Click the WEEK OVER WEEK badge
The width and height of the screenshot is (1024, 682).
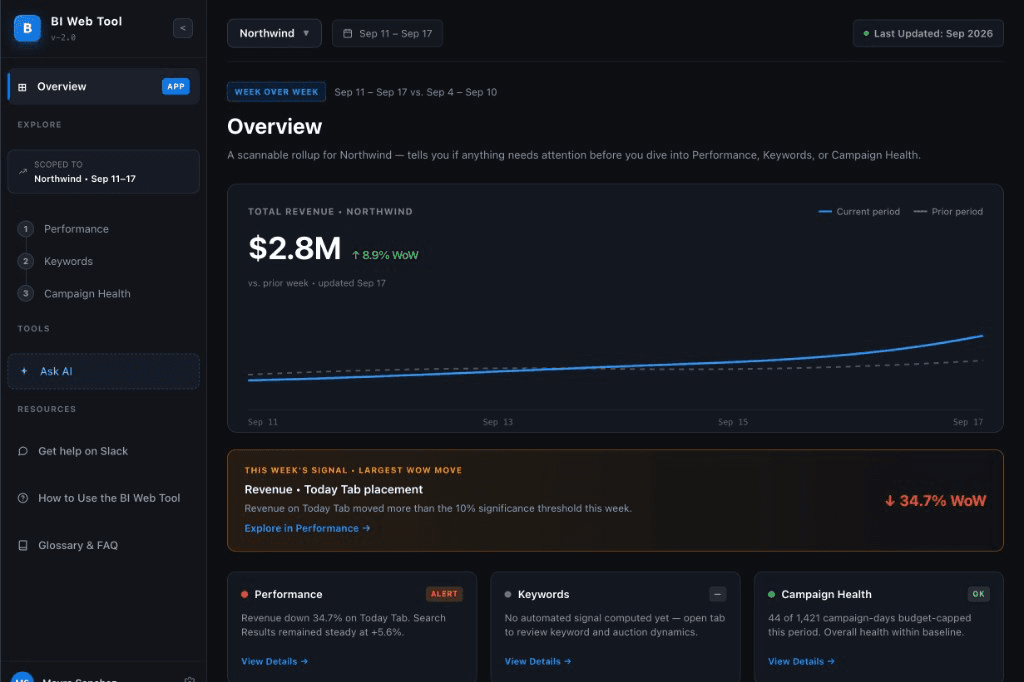pos(276,92)
